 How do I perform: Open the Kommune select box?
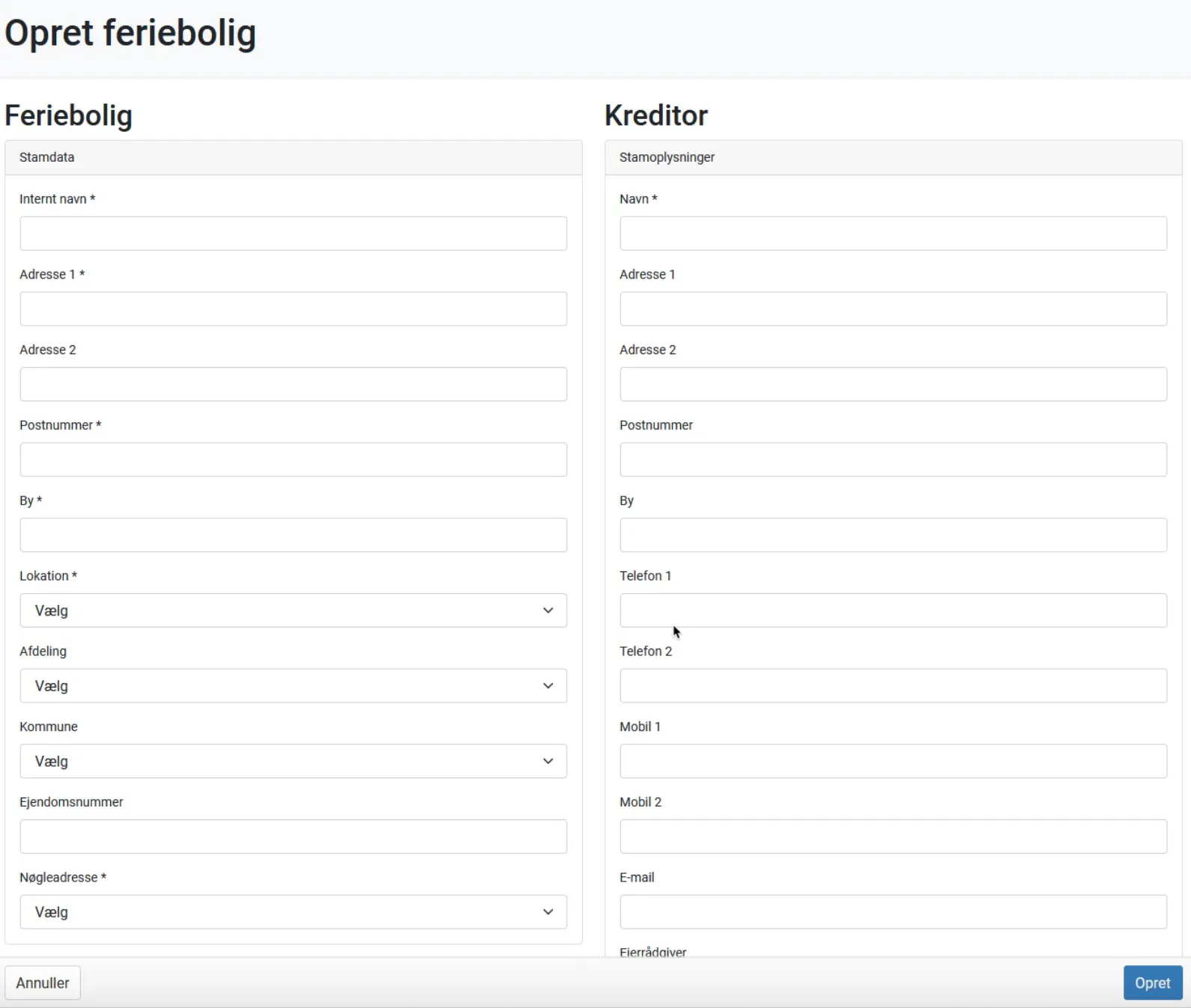(293, 761)
